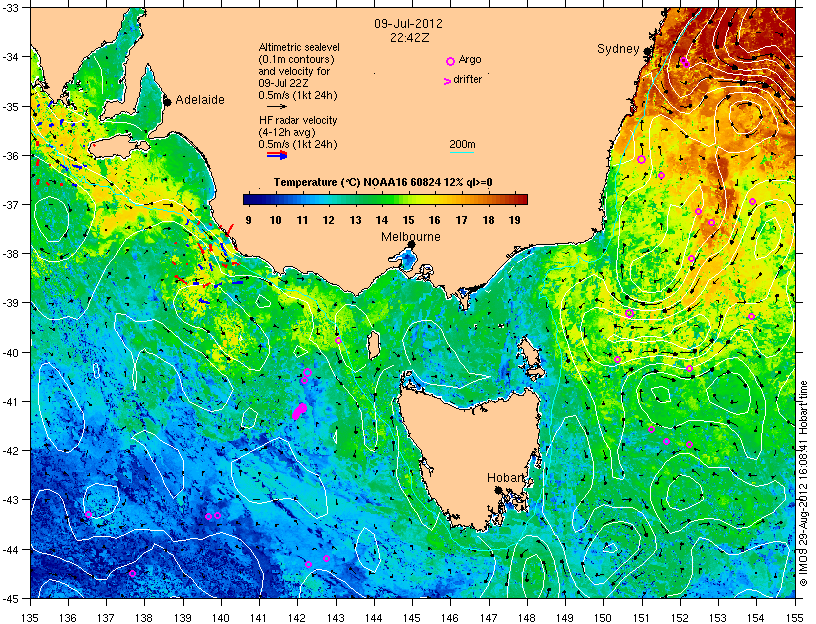Click the '145' longitude axis label
This screenshot has height=624, width=816.
click(412, 618)
